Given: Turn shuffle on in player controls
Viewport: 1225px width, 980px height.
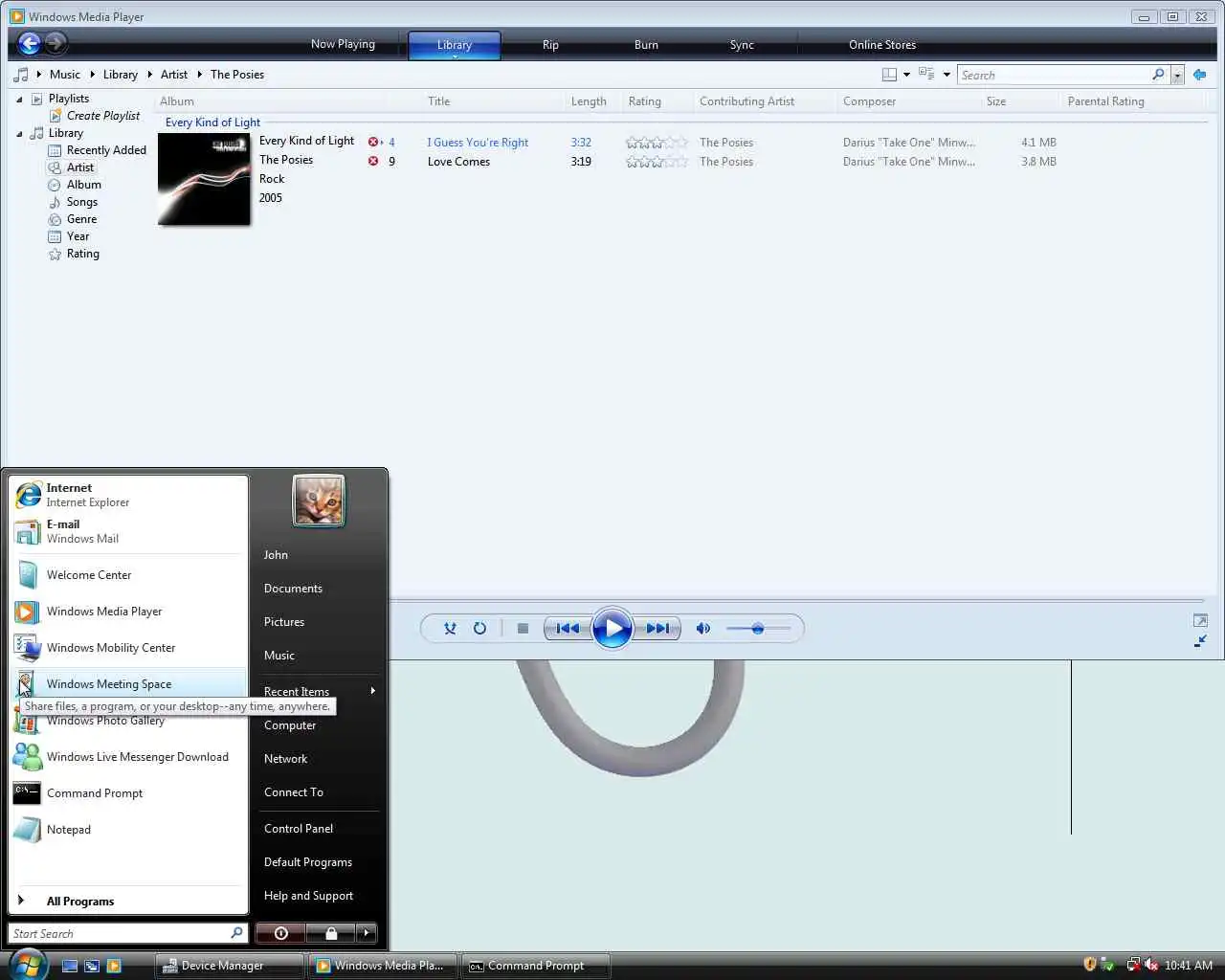Looking at the screenshot, I should tap(450, 629).
